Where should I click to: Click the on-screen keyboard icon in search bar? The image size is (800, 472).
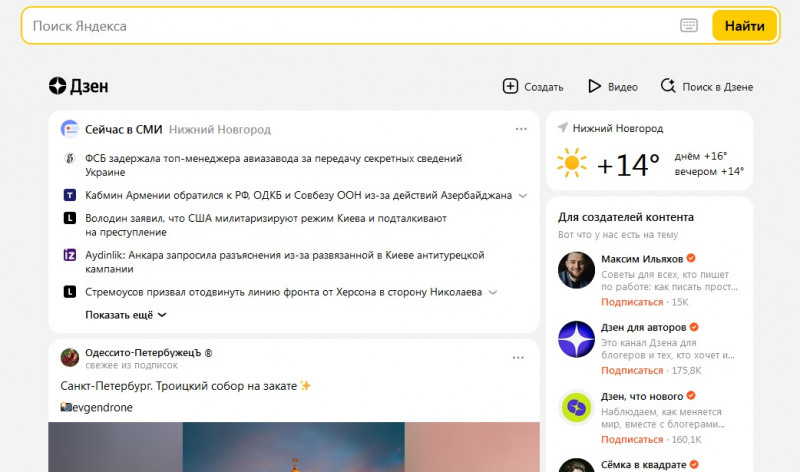tap(689, 26)
